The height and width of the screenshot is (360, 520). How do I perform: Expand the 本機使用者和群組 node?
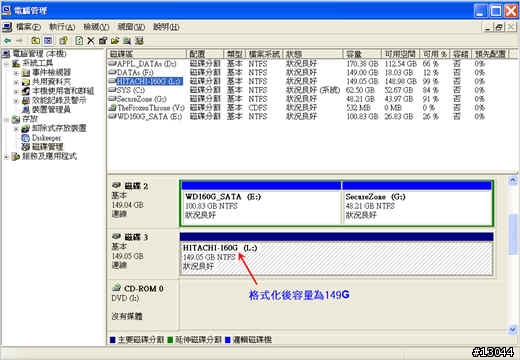(16, 91)
